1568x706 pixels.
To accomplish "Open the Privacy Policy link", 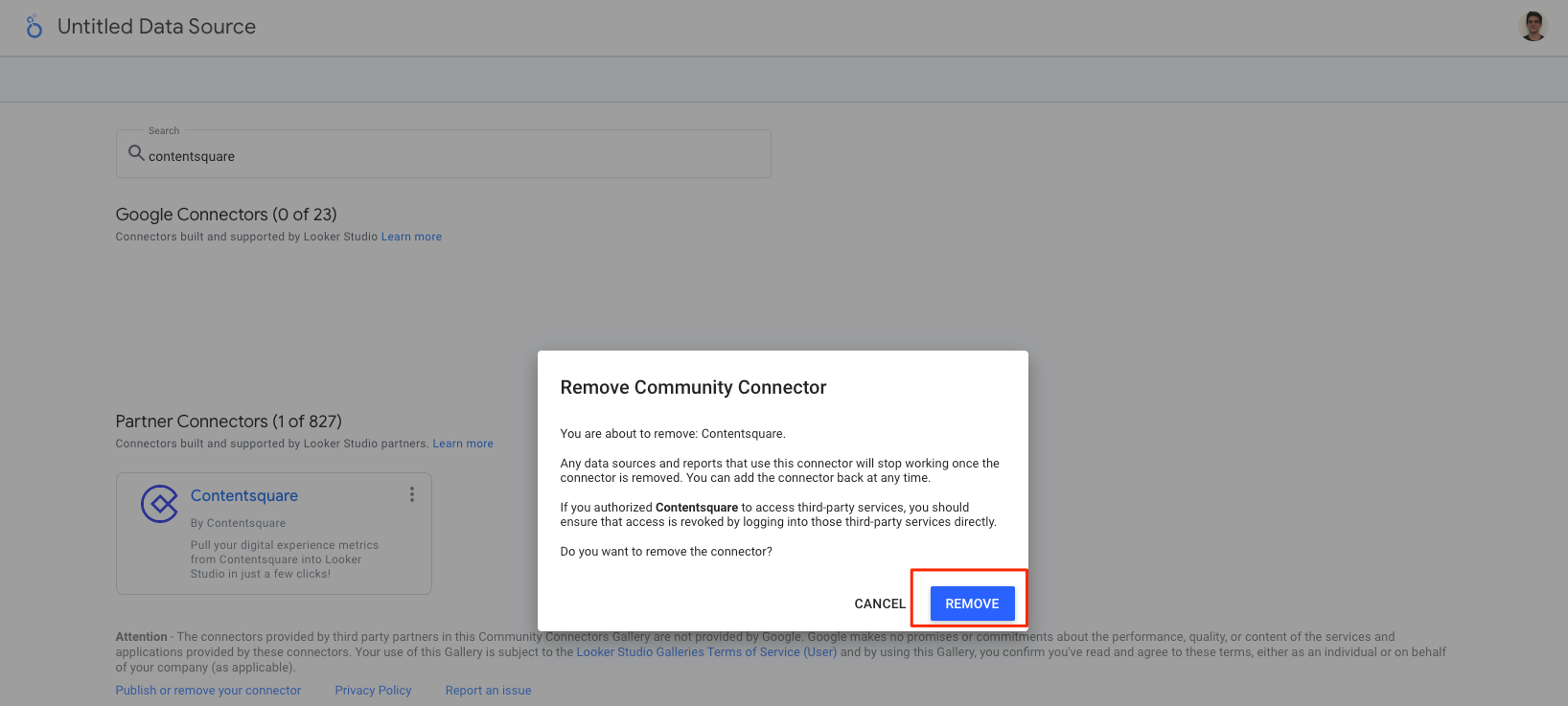I will pos(373,691).
